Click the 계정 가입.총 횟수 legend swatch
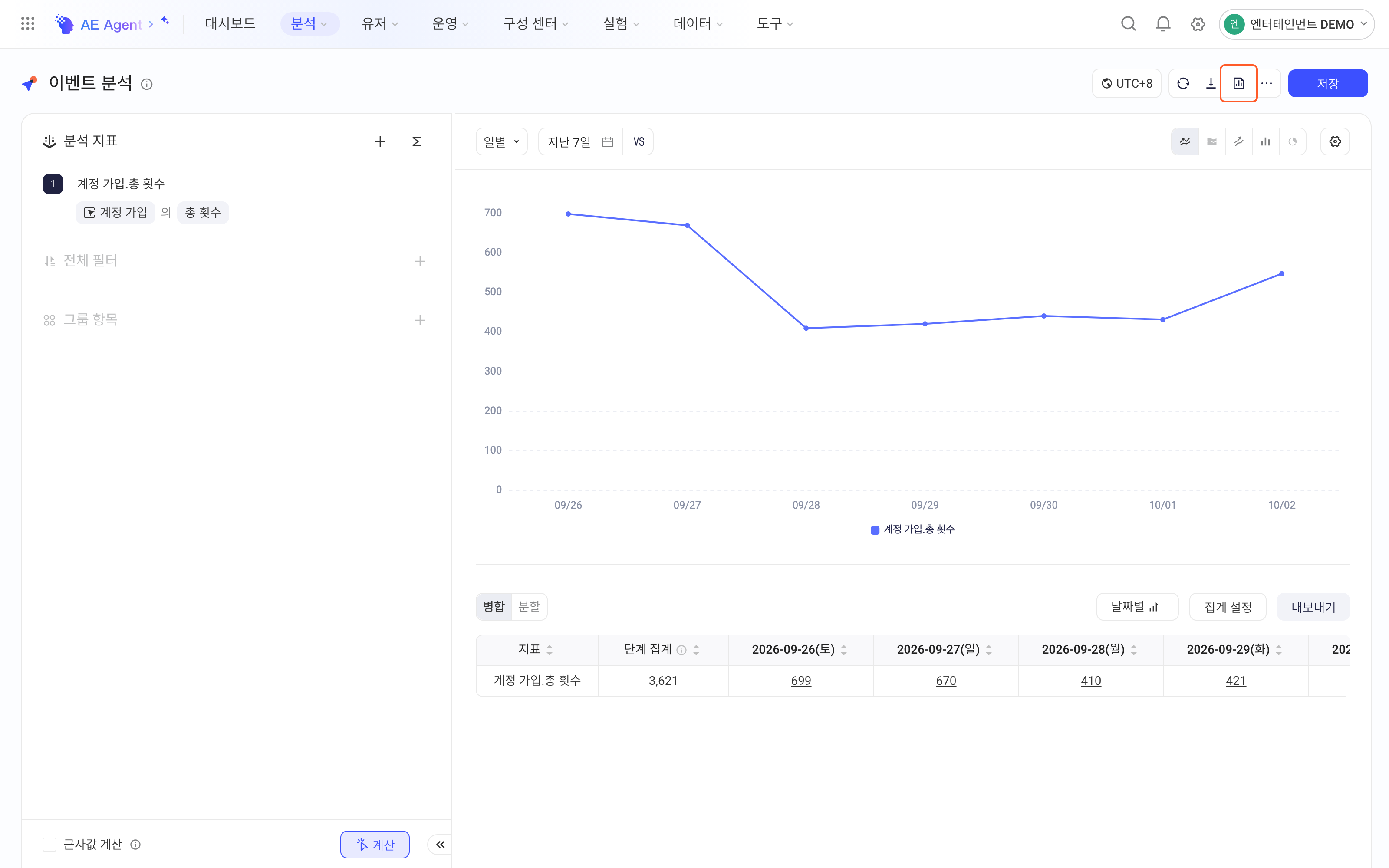This screenshot has width=1389, height=868. tap(875, 530)
